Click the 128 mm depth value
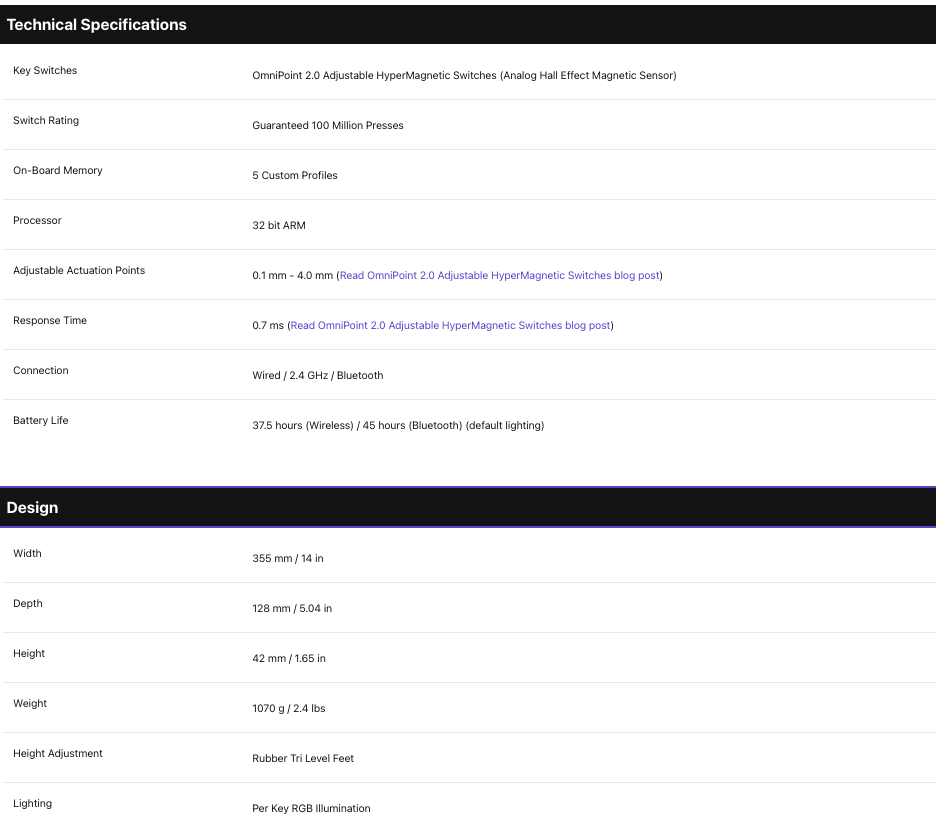 point(292,609)
